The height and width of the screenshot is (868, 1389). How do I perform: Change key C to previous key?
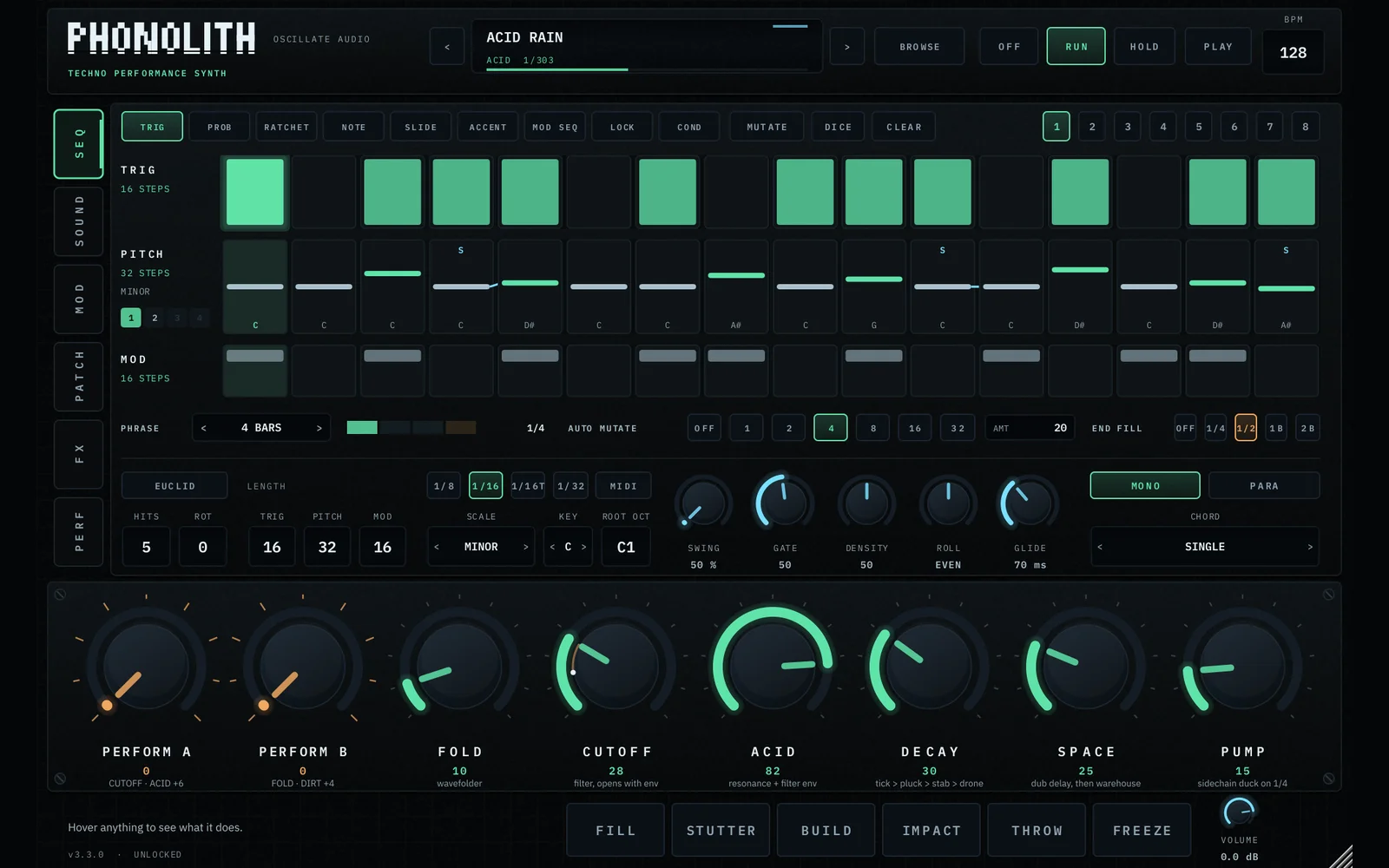coord(552,547)
